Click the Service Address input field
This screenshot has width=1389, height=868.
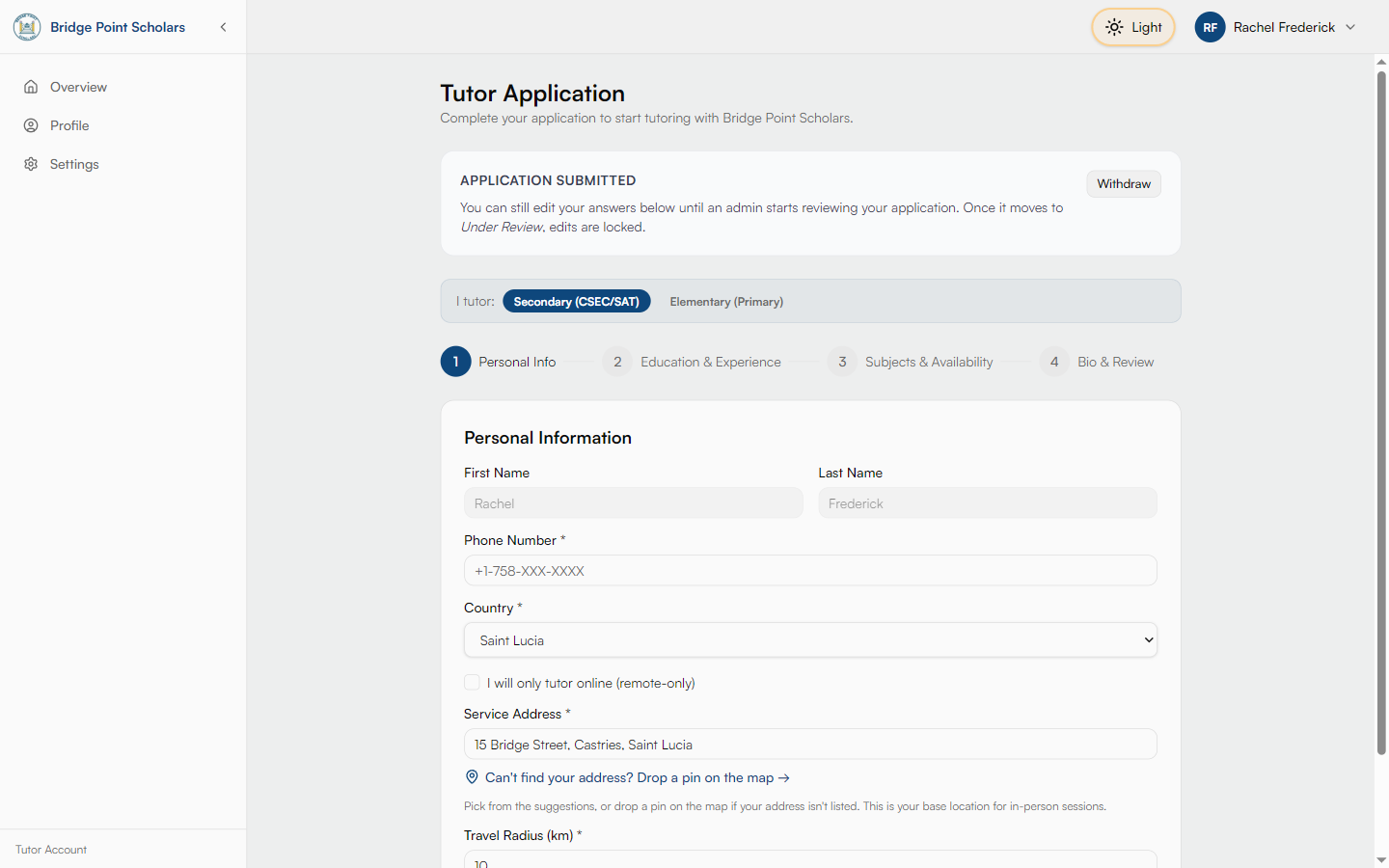pyautogui.click(x=810, y=744)
